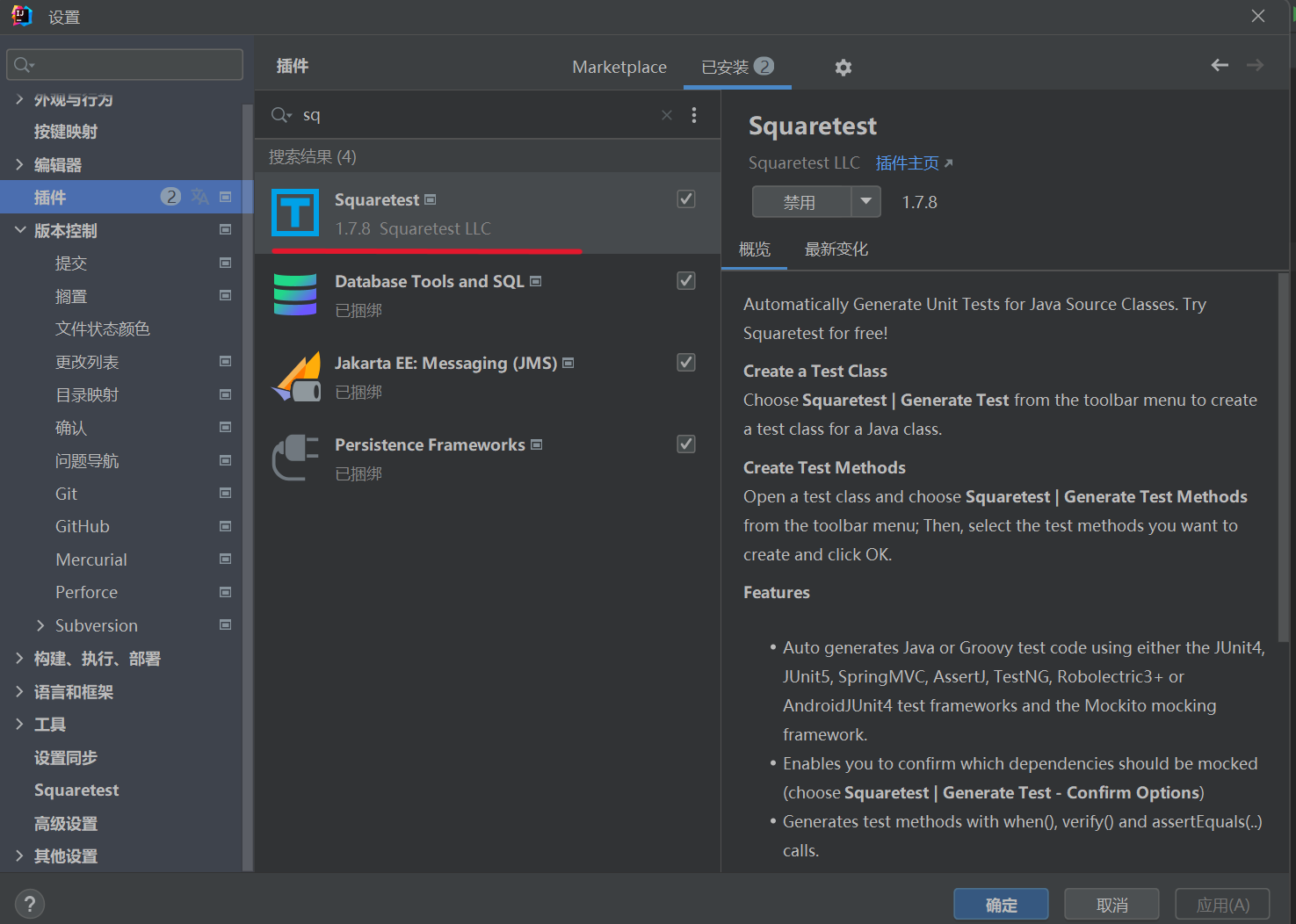Disable the Squaretest plugin checkbox
The image size is (1296, 924).
click(686, 199)
